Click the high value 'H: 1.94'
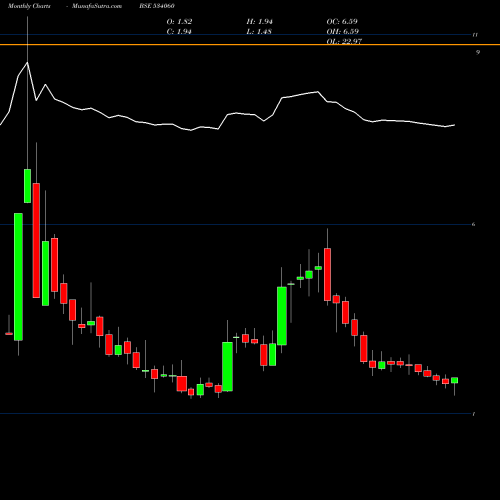The image size is (500, 500). coord(260,22)
